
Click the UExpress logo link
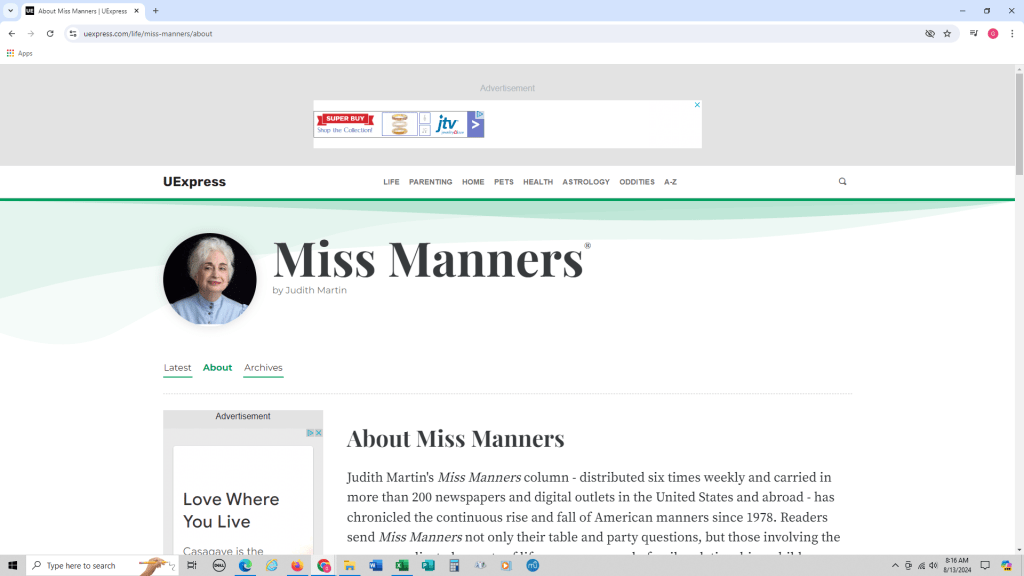[194, 182]
